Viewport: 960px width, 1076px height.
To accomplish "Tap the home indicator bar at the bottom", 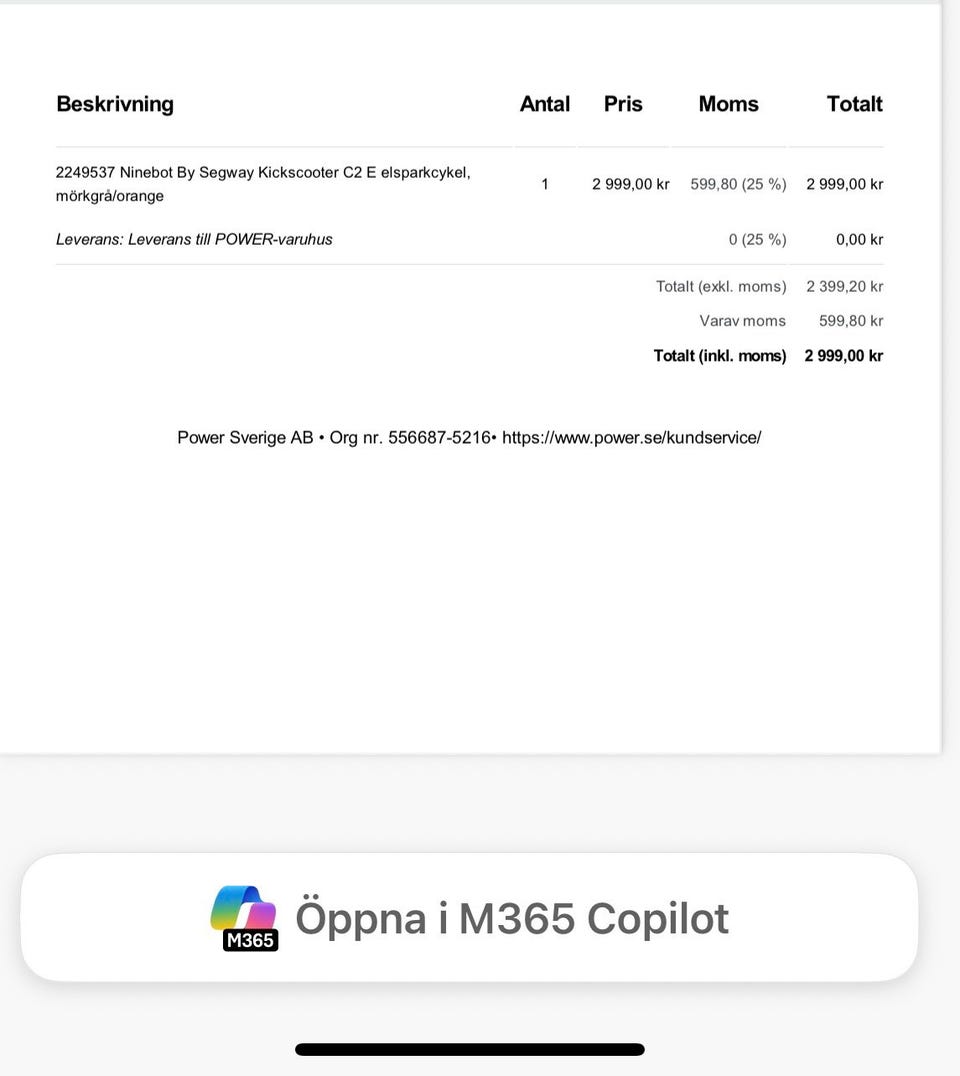I will pyautogui.click(x=469, y=1049).
